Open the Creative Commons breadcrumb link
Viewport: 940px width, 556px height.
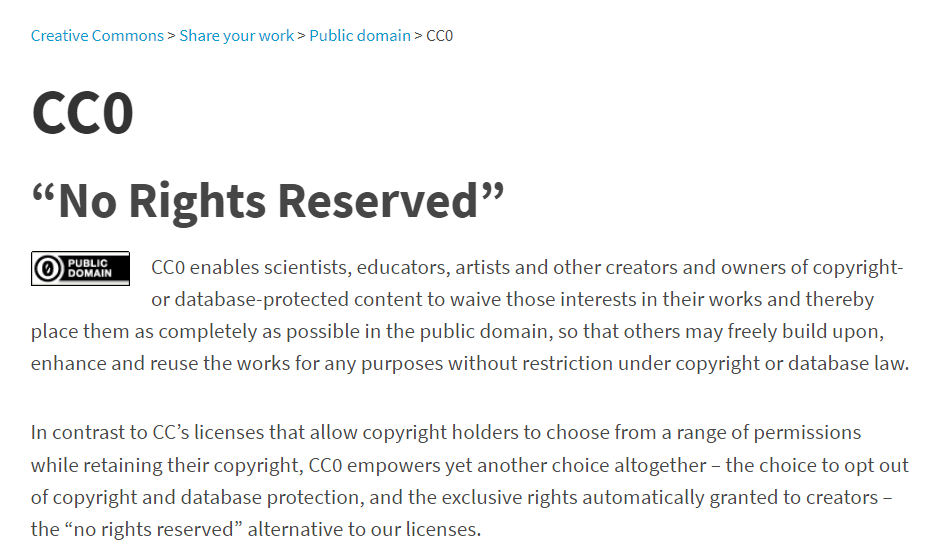tap(97, 36)
